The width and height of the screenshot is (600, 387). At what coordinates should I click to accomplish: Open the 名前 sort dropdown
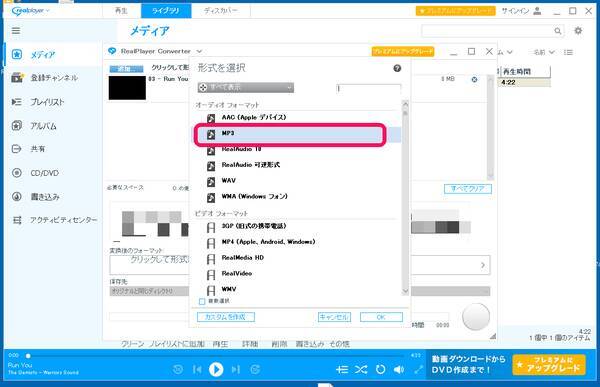[544, 52]
